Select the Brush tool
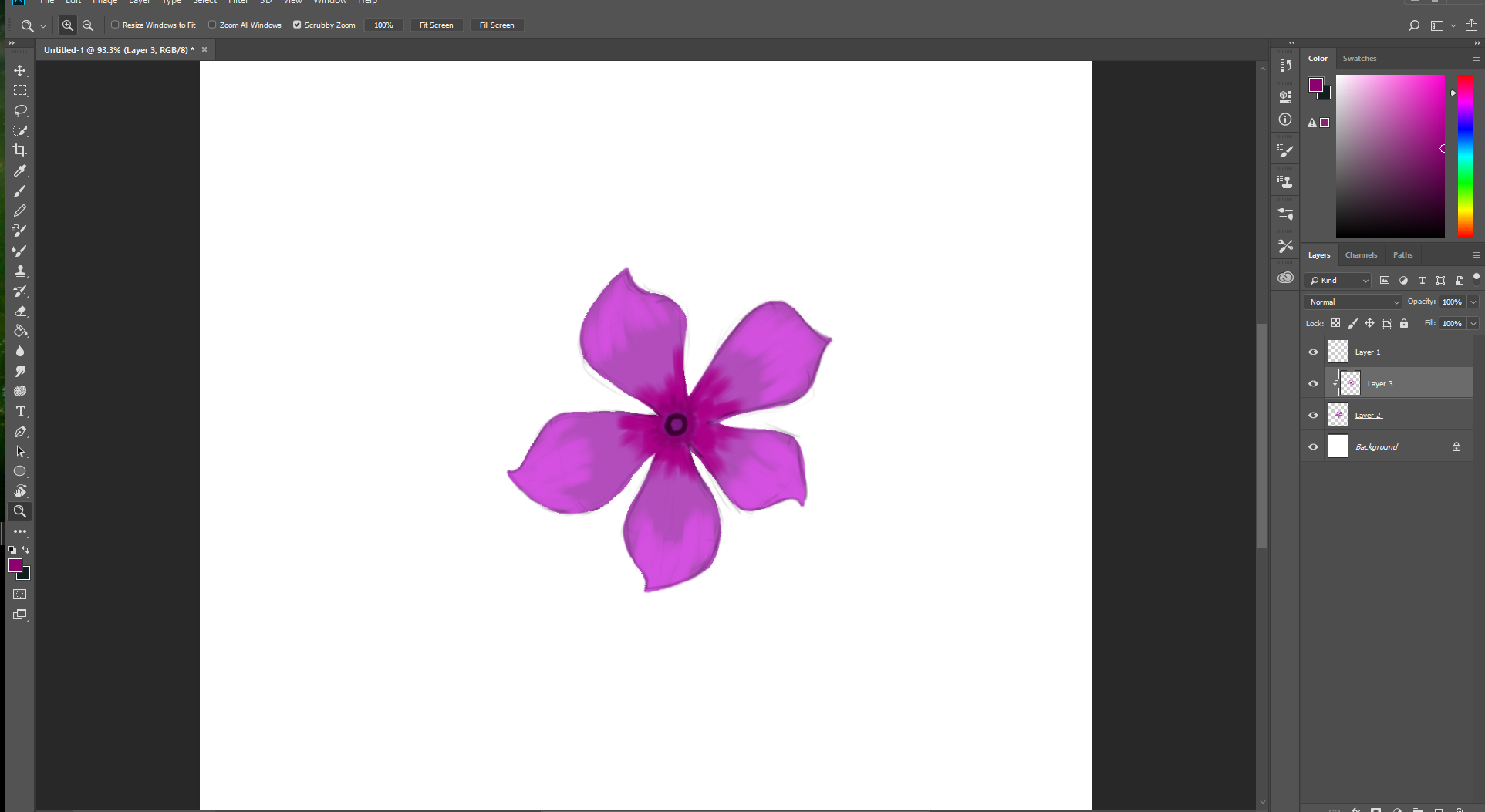Viewport: 1485px width, 812px height. 20,190
